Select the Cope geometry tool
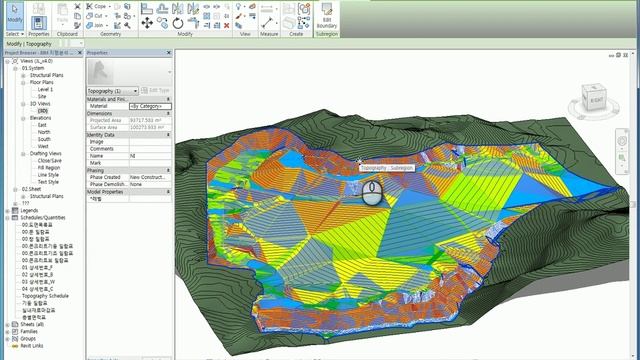The height and width of the screenshot is (360, 640). coord(96,7)
